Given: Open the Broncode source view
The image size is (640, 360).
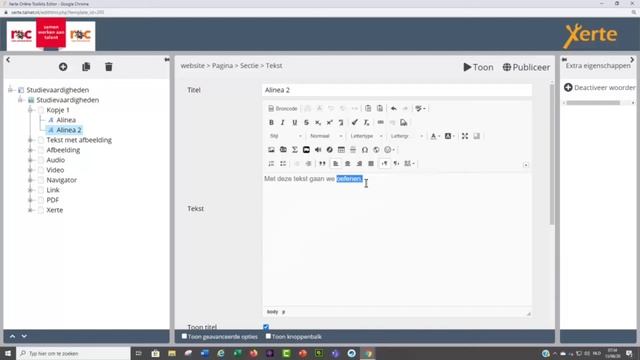Looking at the screenshot, I should point(282,109).
